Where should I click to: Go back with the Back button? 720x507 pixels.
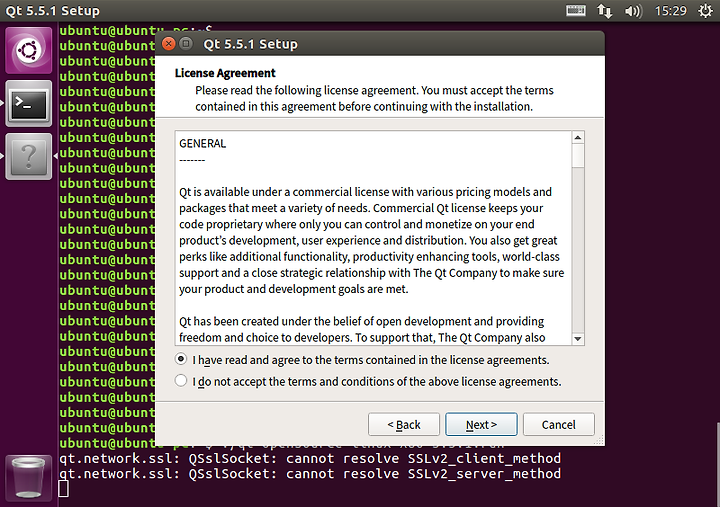coord(404,424)
